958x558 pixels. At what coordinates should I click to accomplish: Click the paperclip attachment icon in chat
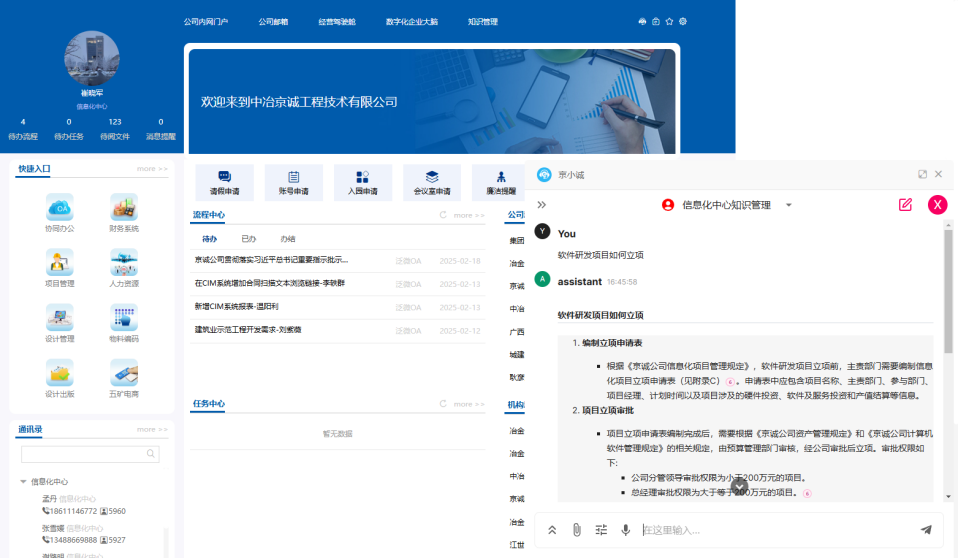click(577, 530)
